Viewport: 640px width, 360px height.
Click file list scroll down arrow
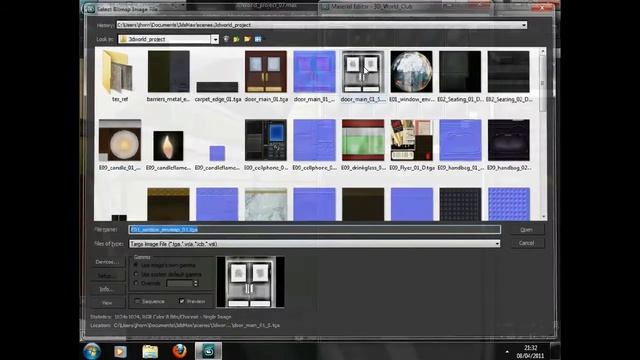click(543, 217)
